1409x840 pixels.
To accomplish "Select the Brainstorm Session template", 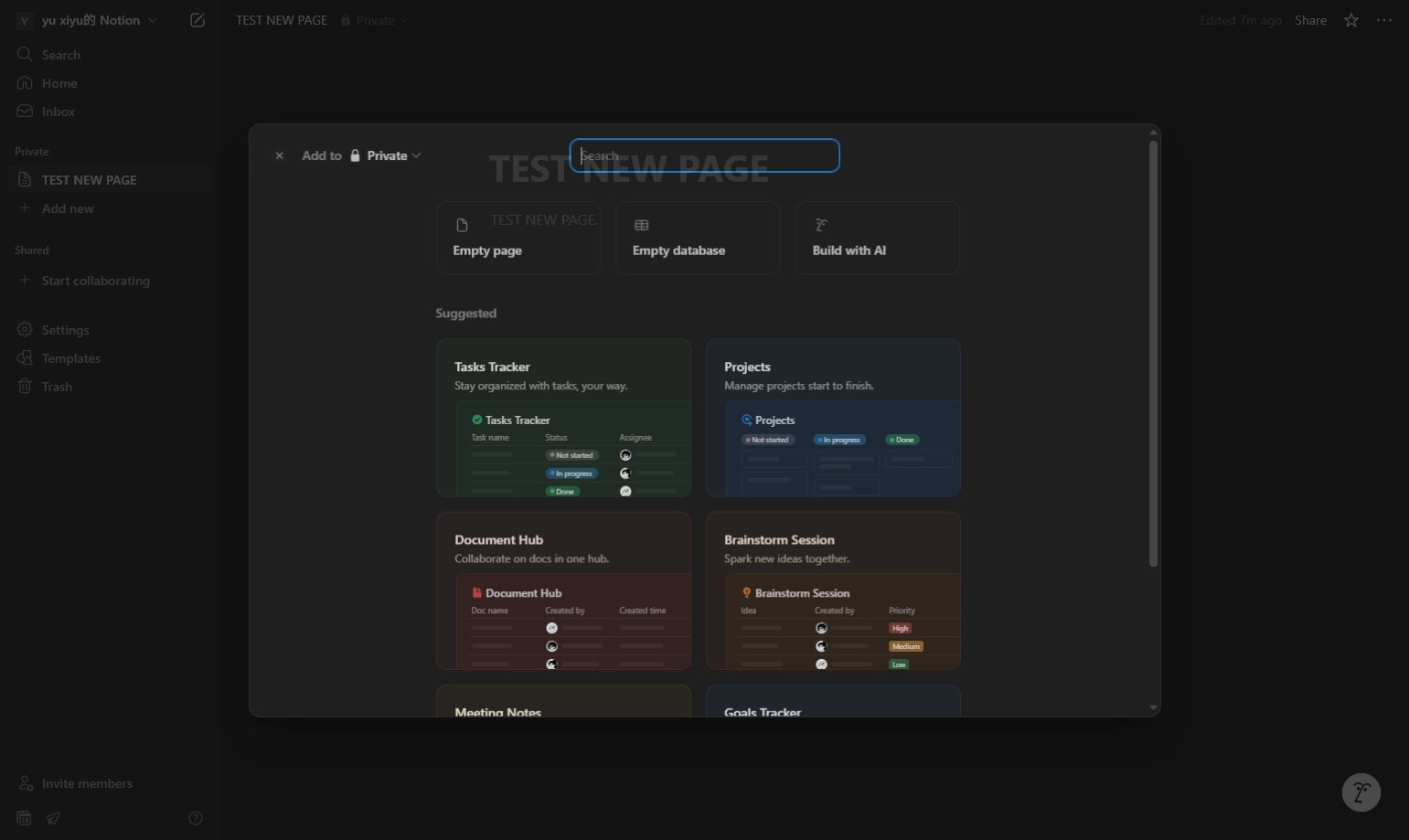I will 833,590.
